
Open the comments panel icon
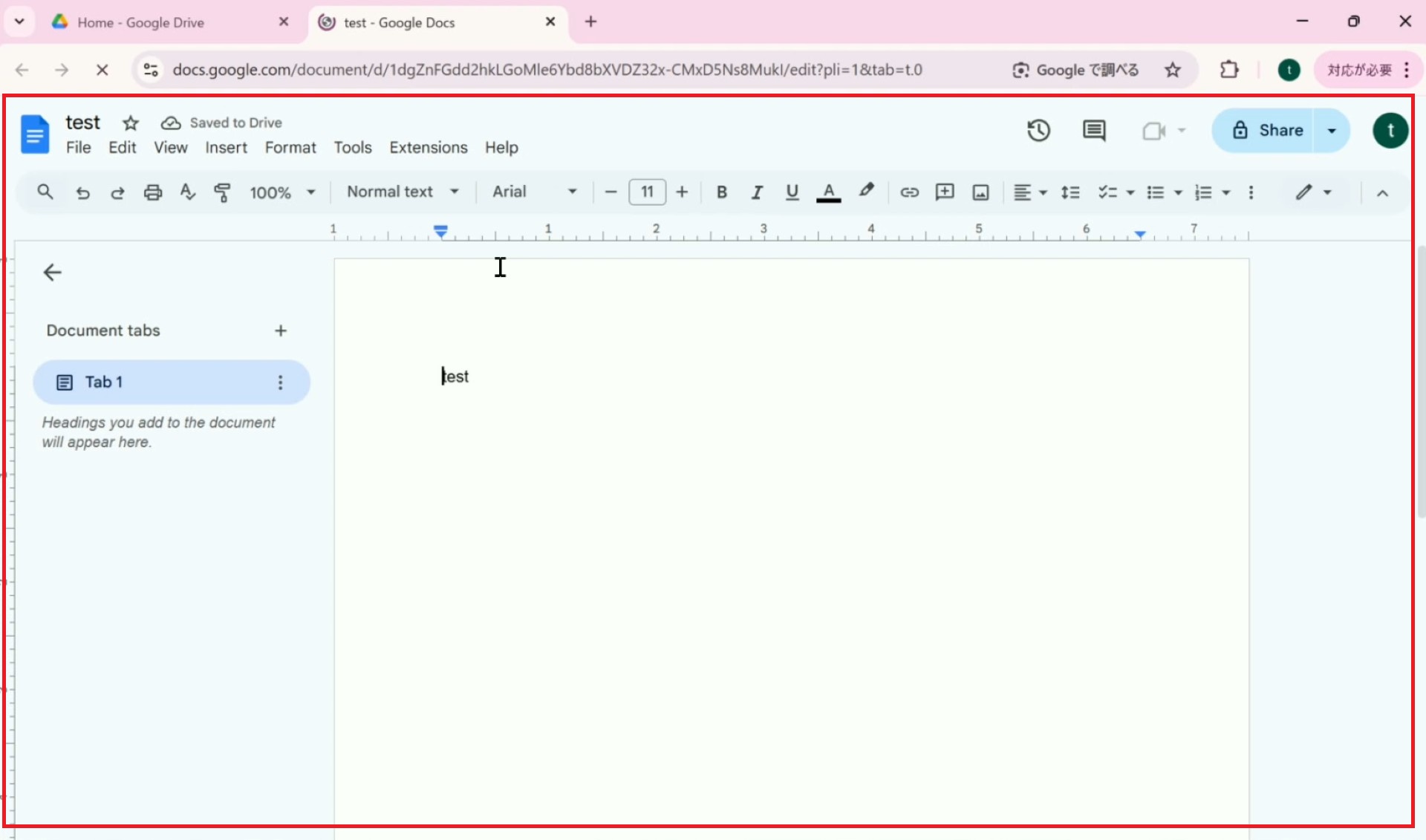1093,131
